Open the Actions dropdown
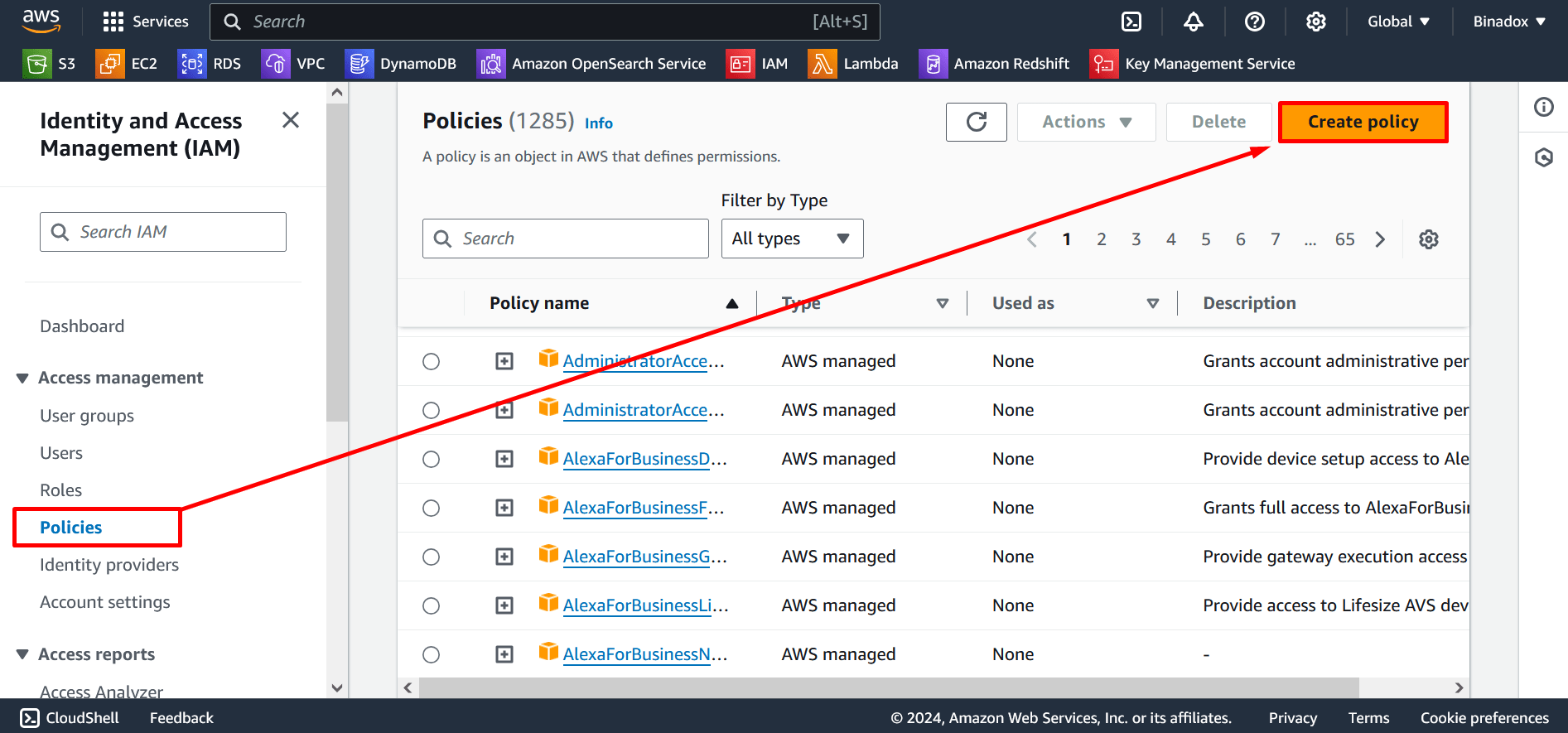This screenshot has width=1568, height=733. 1086,122
